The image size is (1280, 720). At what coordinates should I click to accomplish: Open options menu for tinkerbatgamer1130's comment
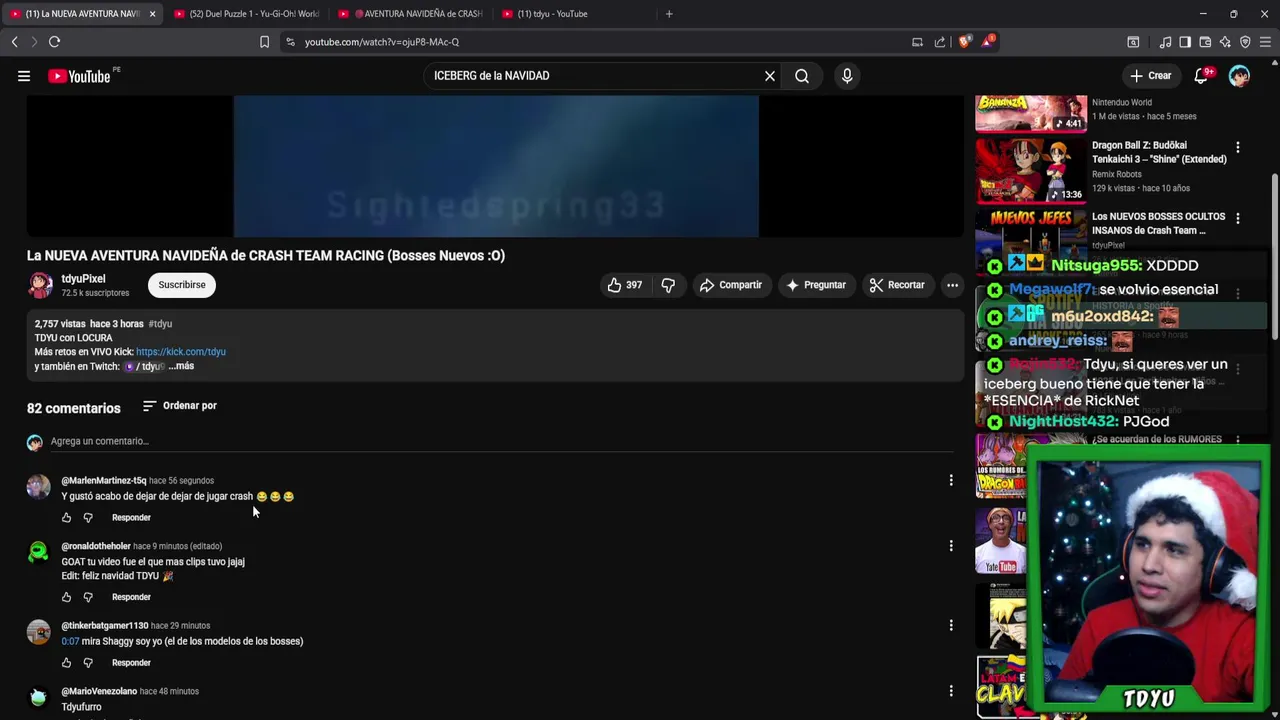951,625
